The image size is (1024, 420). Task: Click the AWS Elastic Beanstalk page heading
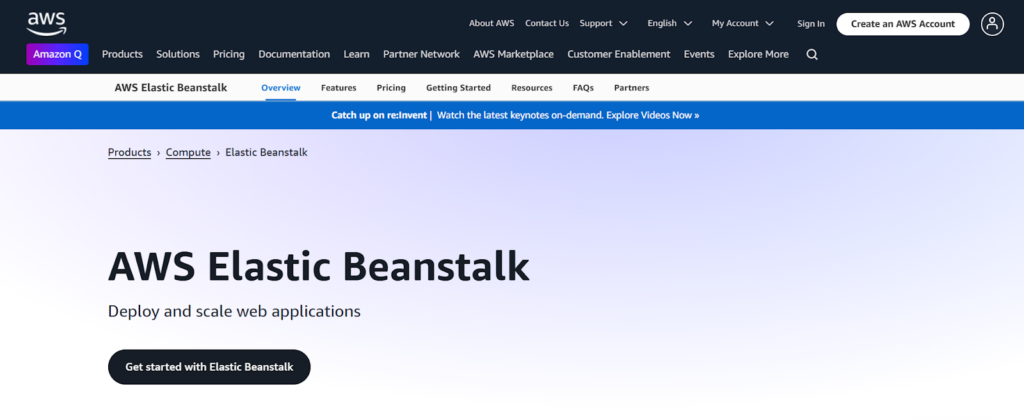click(319, 267)
